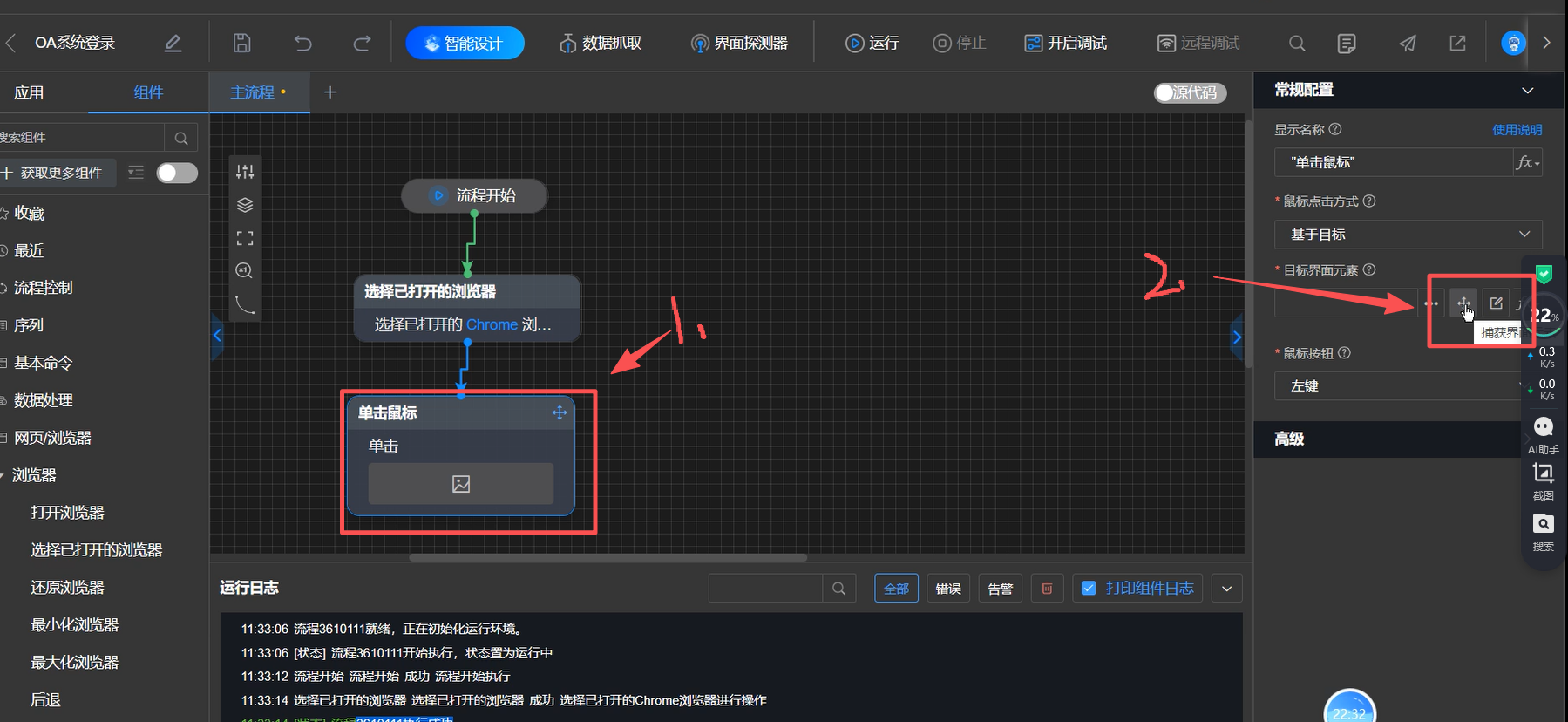The height and width of the screenshot is (722, 1568).
Task: Click the capture element crosshair button
Action: click(x=1463, y=303)
